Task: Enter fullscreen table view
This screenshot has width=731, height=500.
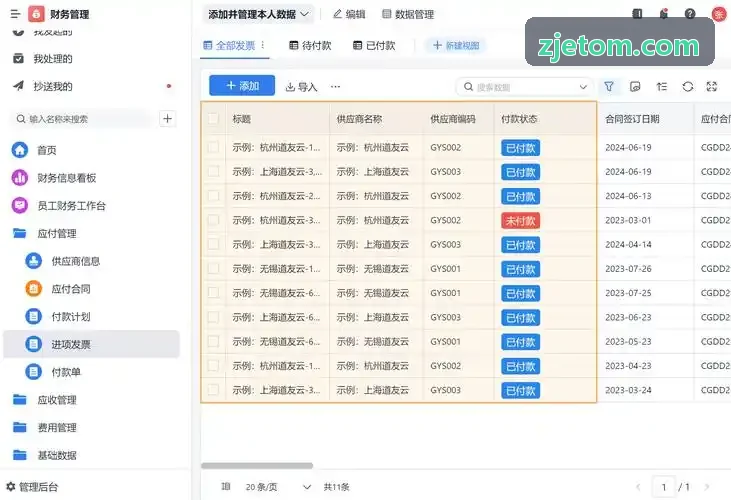Action: click(712, 87)
